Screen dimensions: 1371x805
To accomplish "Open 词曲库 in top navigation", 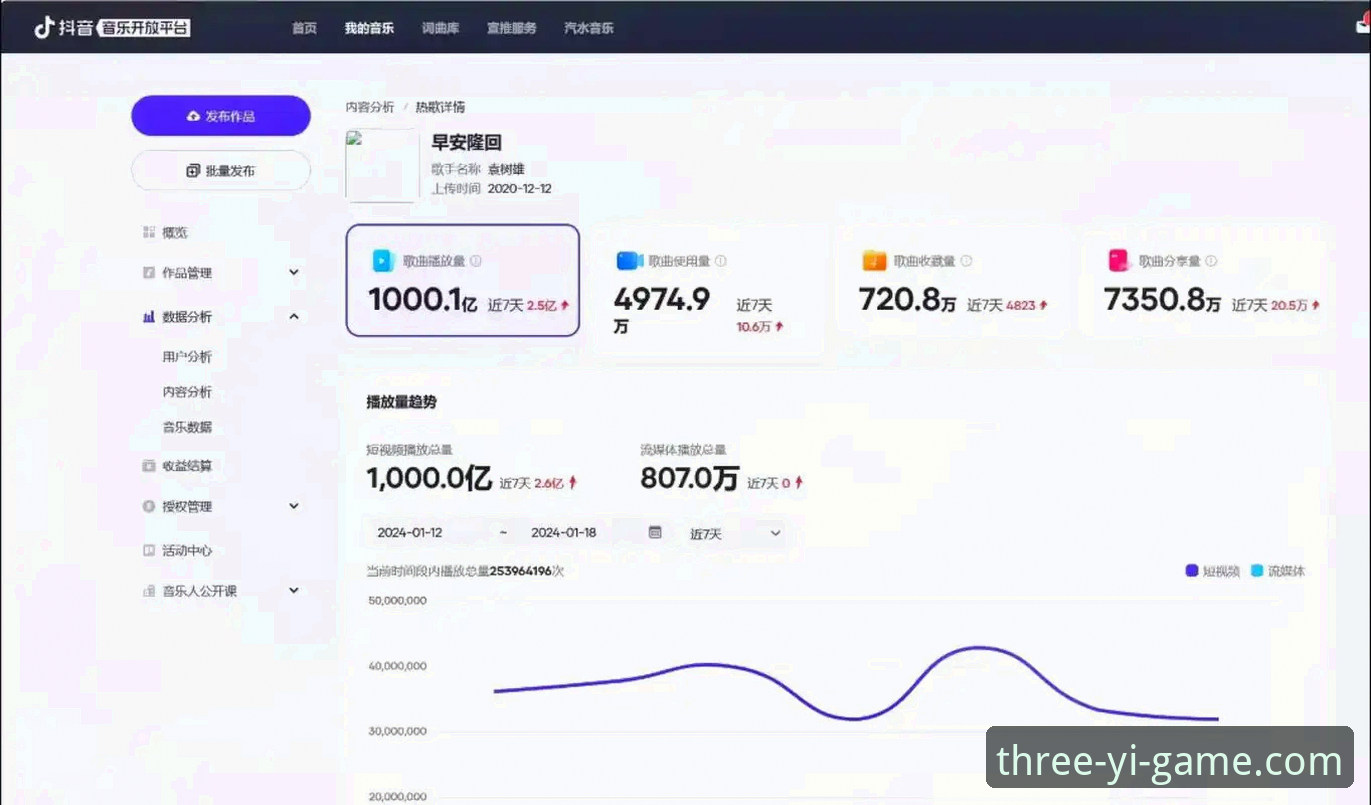I will pos(441,28).
